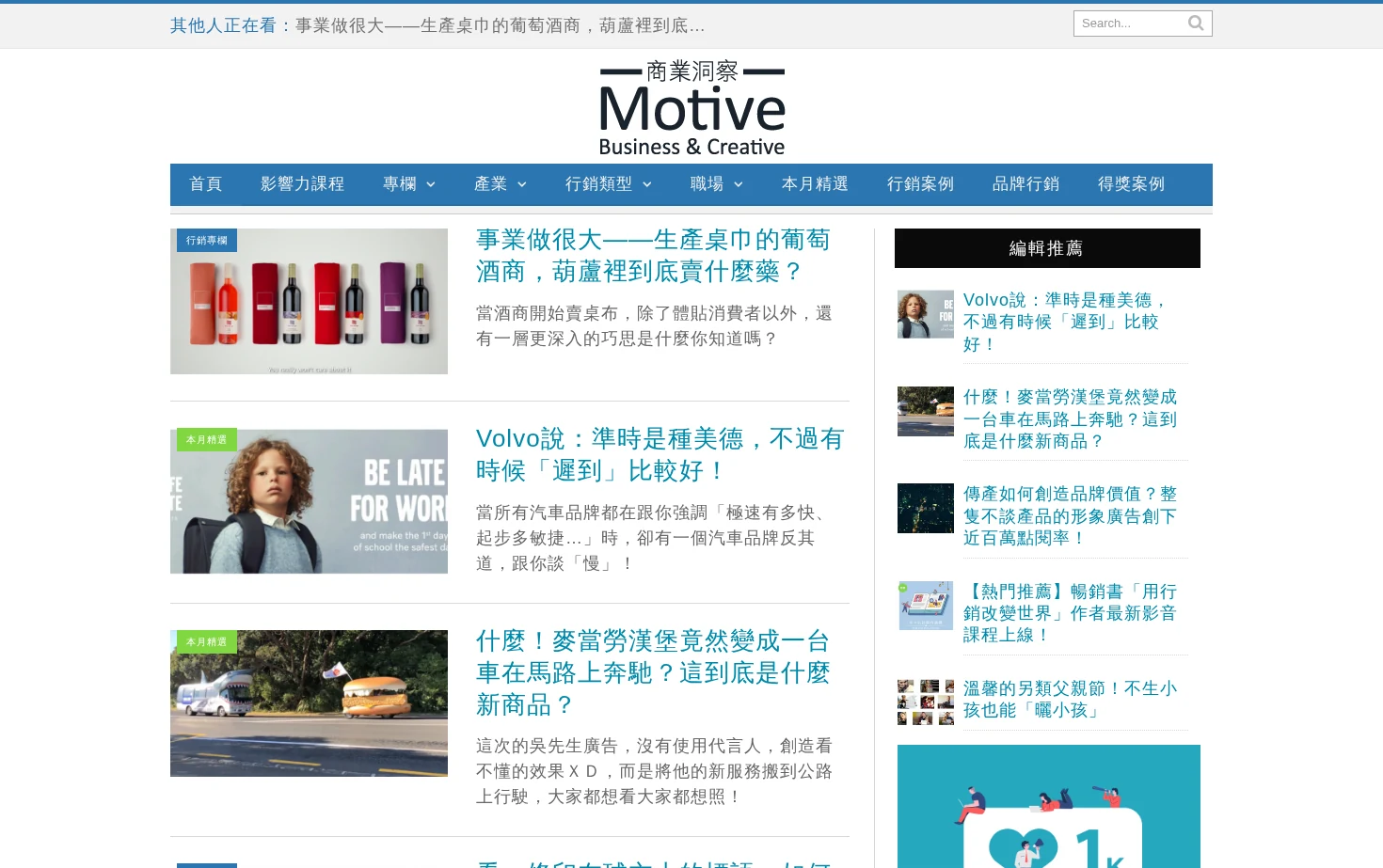Click the 編輯推薦 sidebar heading

click(1047, 248)
